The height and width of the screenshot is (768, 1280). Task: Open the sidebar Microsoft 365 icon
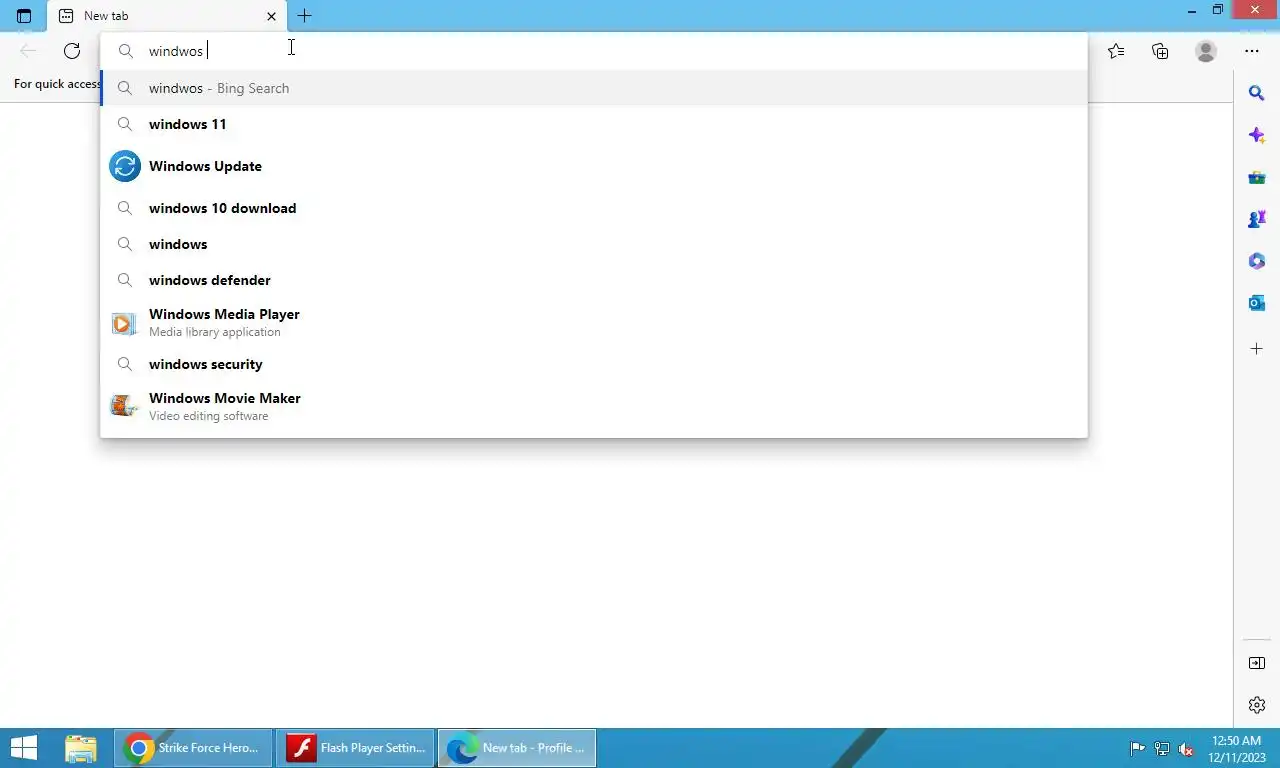click(x=1257, y=261)
